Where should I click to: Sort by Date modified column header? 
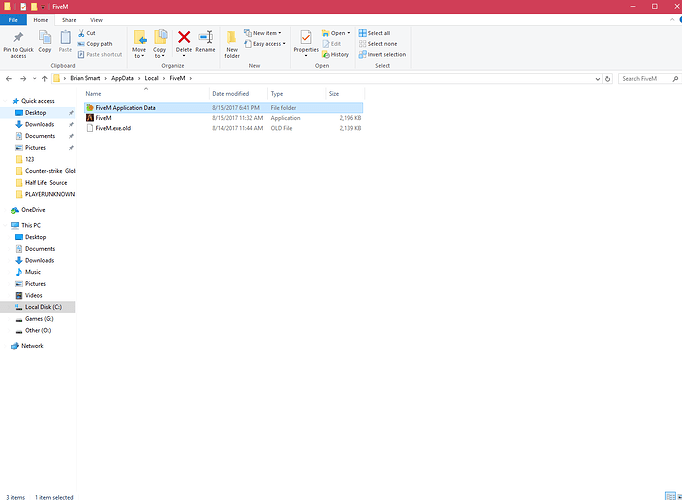238,93
